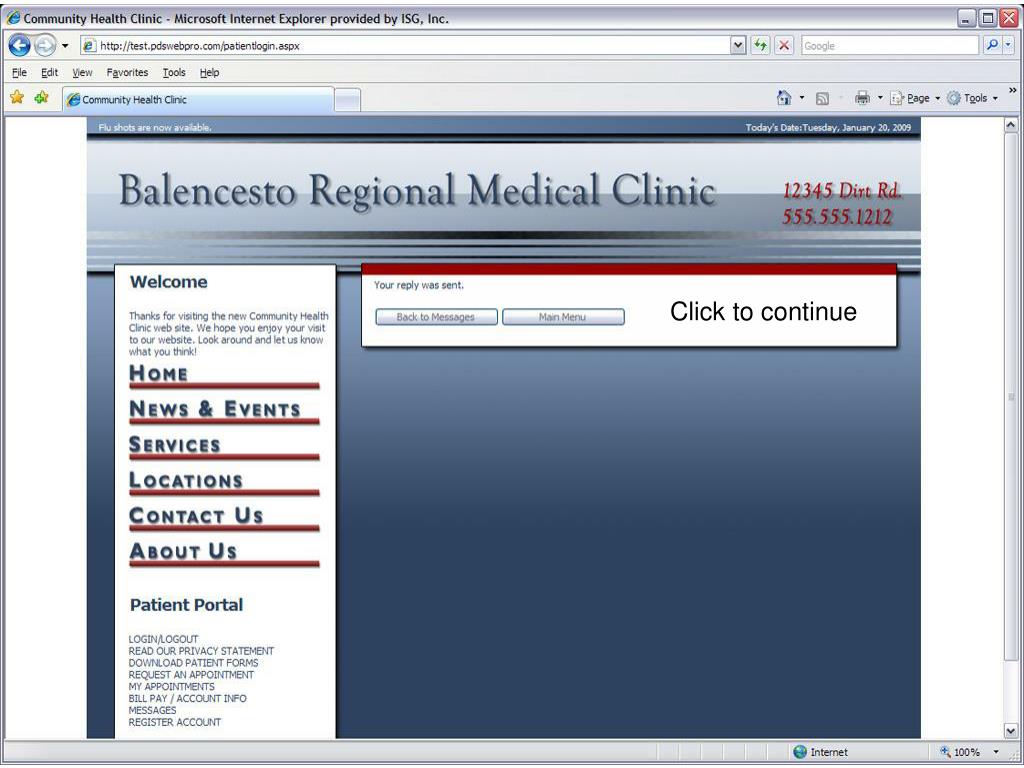Open the Favorites menu

[x=127, y=72]
